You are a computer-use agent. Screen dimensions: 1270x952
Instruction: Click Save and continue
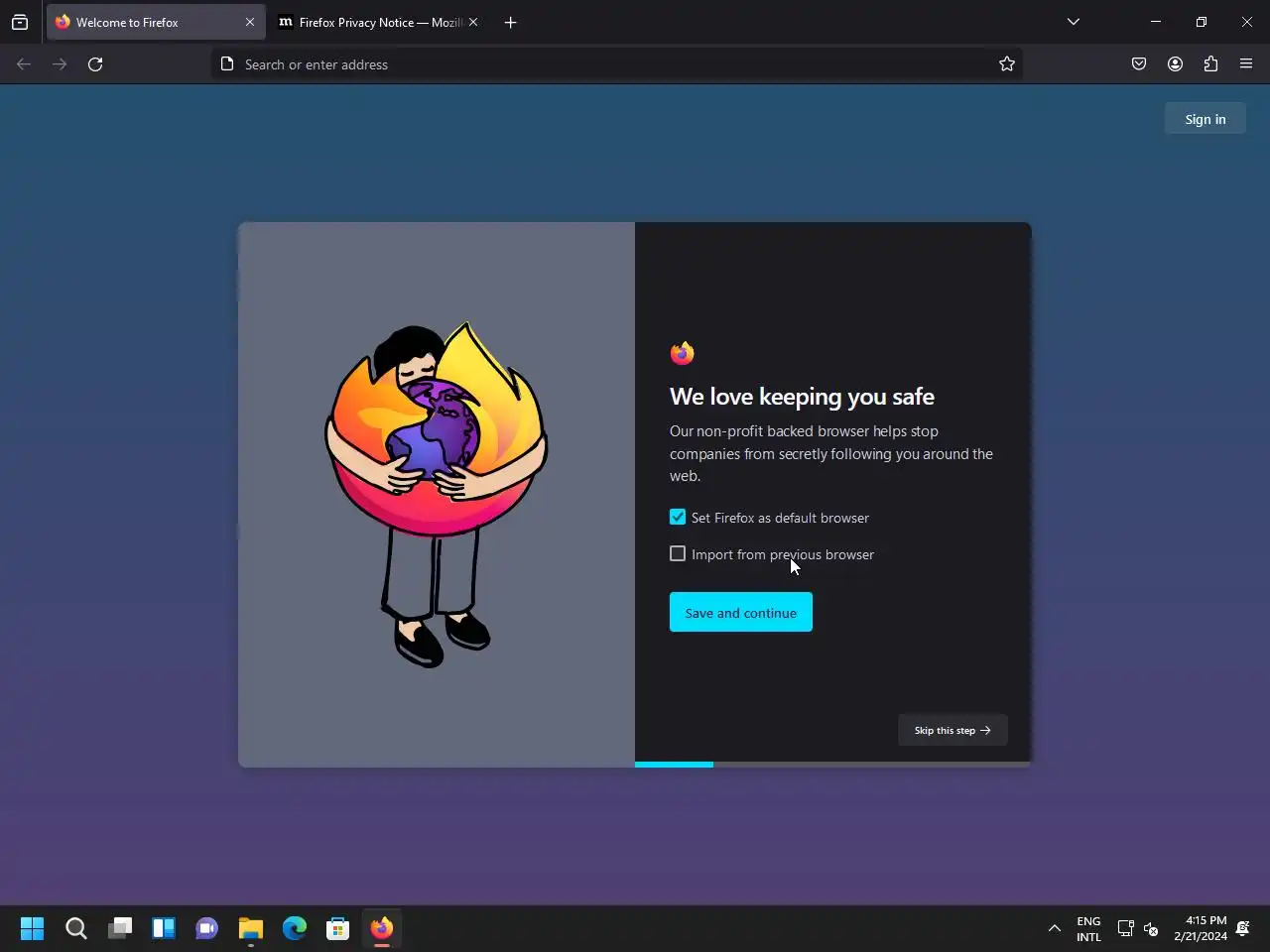pos(740,612)
